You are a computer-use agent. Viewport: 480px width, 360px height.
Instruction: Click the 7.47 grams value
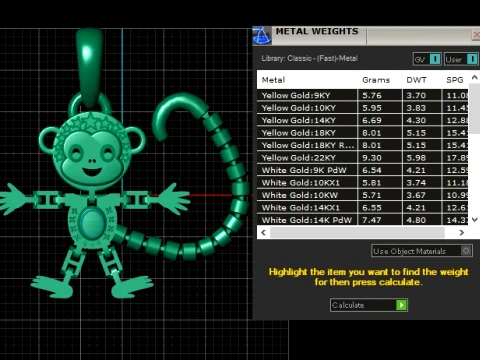(x=372, y=220)
